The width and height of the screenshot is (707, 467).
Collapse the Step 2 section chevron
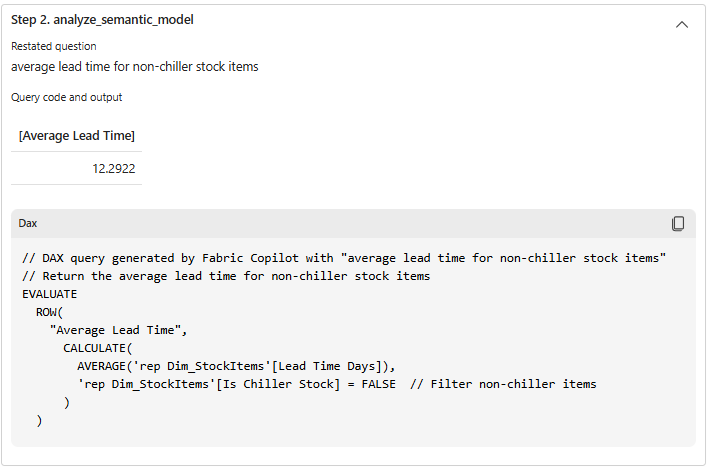click(682, 24)
